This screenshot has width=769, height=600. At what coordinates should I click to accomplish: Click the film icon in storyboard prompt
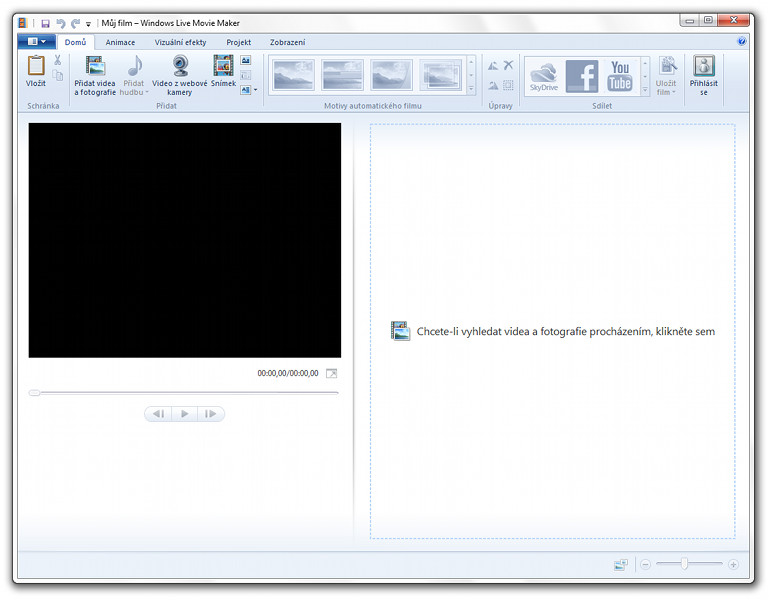[x=400, y=331]
